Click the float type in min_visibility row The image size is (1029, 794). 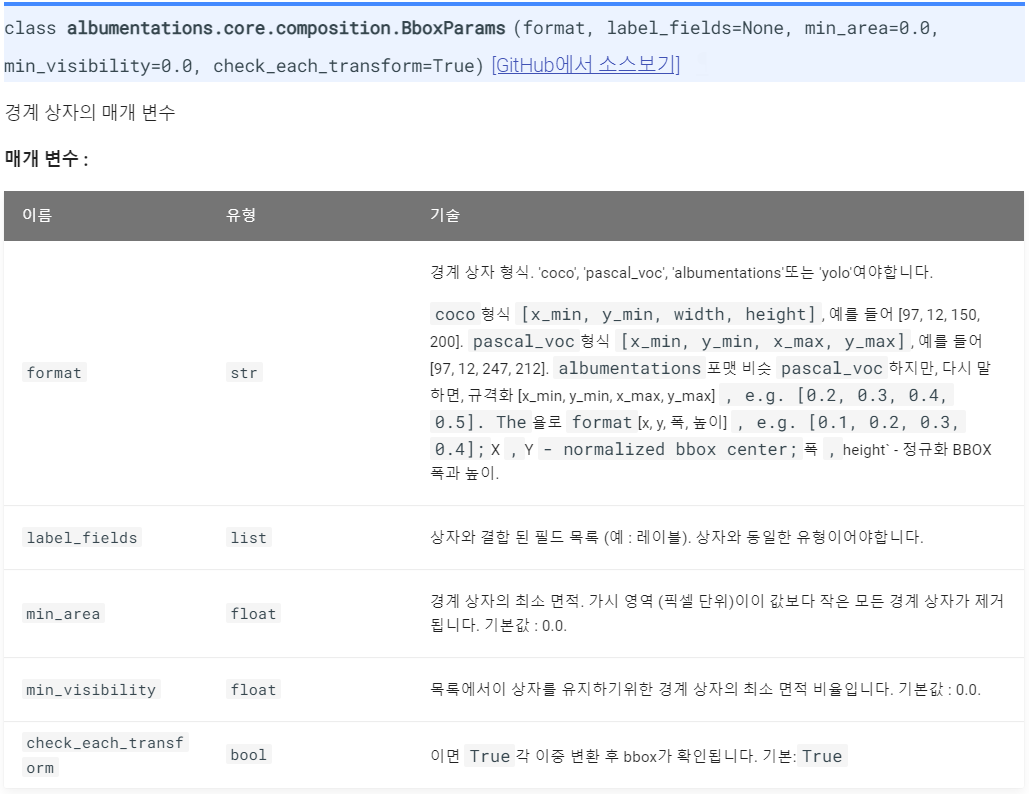[253, 690]
